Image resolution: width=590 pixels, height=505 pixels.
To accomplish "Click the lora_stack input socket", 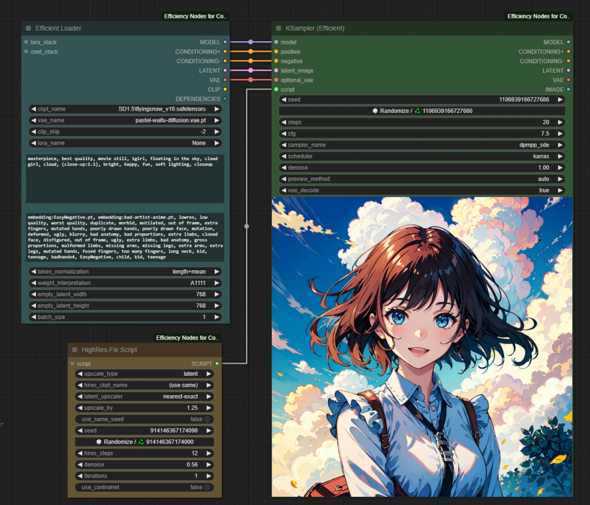I will (x=26, y=42).
